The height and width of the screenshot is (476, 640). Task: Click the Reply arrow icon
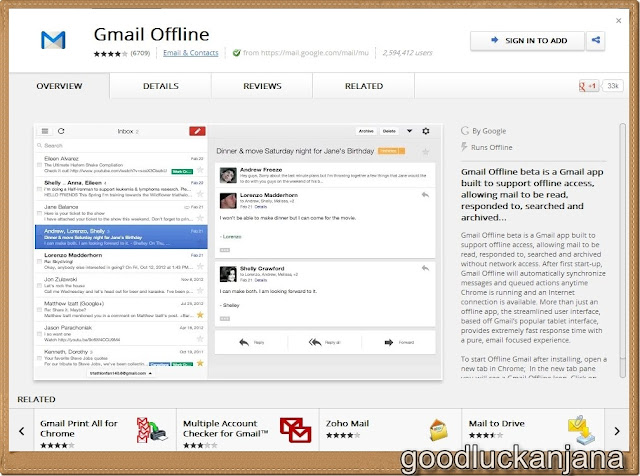coord(244,342)
